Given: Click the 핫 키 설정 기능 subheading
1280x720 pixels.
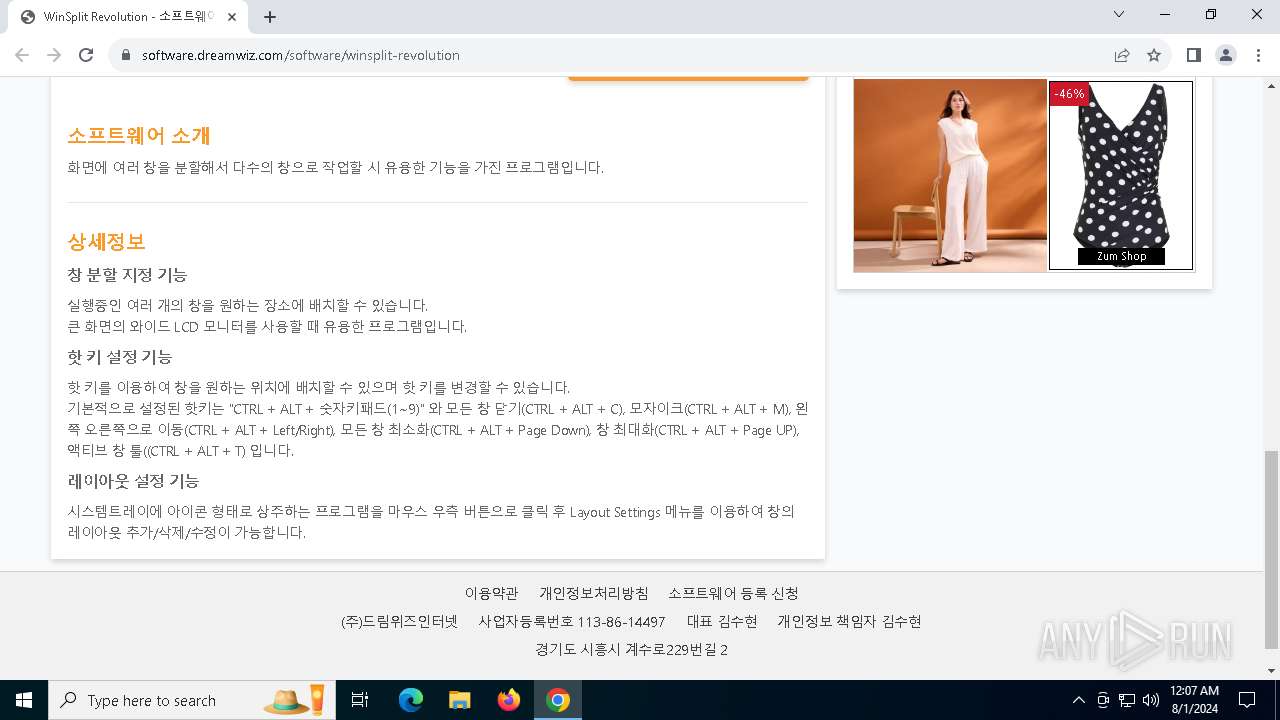Looking at the screenshot, I should point(120,357).
